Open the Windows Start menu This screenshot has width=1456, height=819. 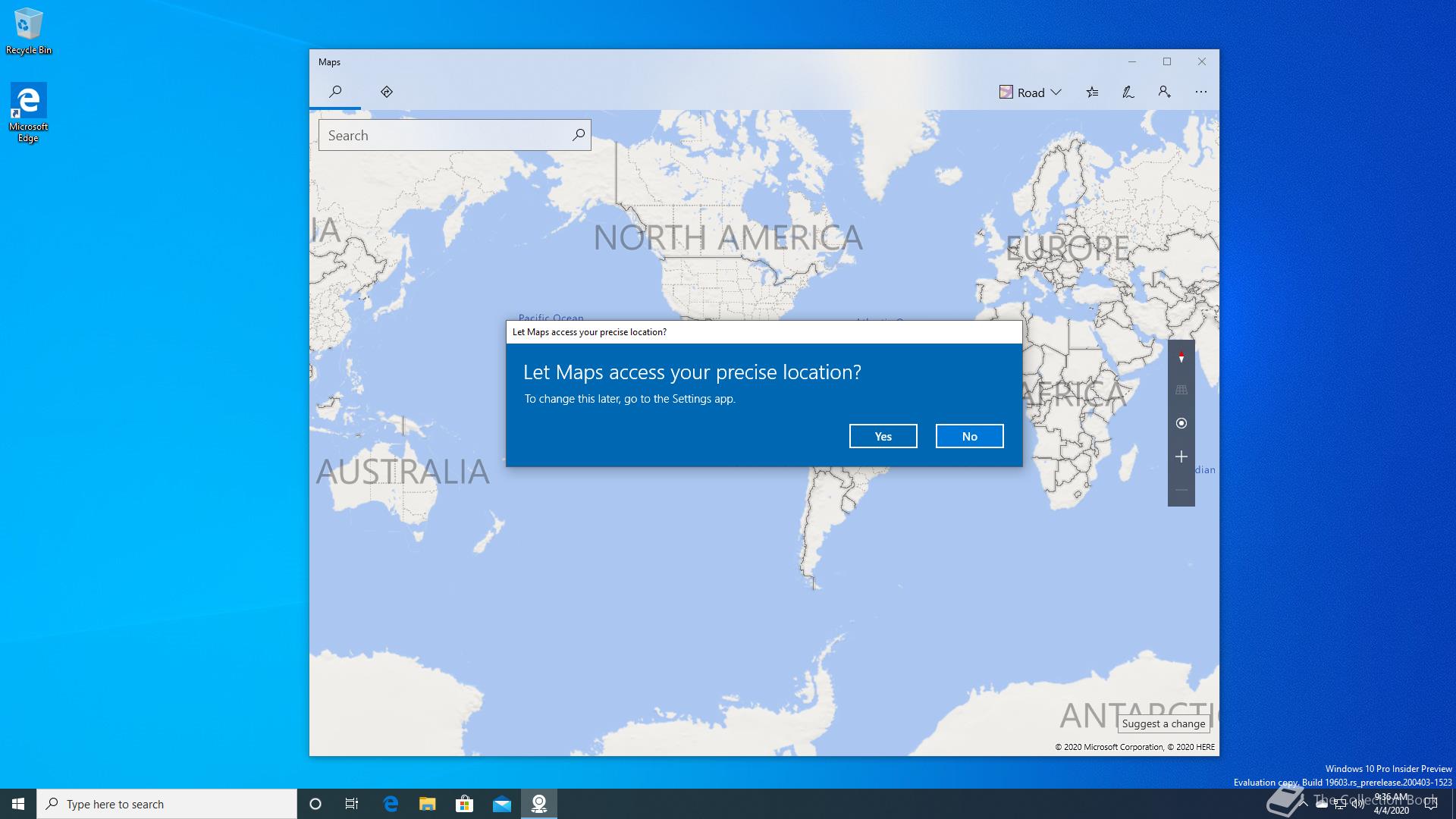[x=18, y=804]
